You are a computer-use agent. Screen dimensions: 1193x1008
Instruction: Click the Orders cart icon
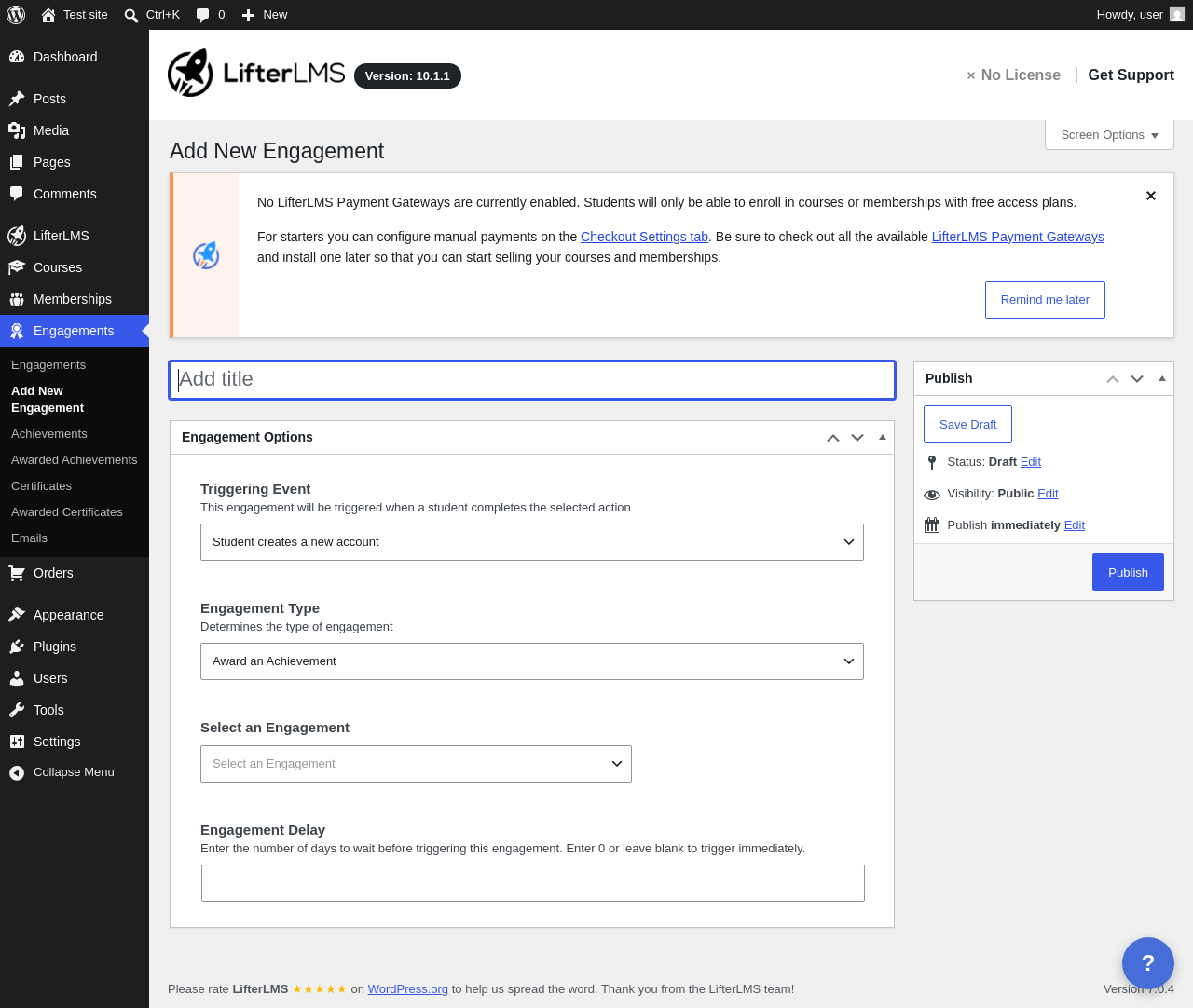click(x=17, y=573)
